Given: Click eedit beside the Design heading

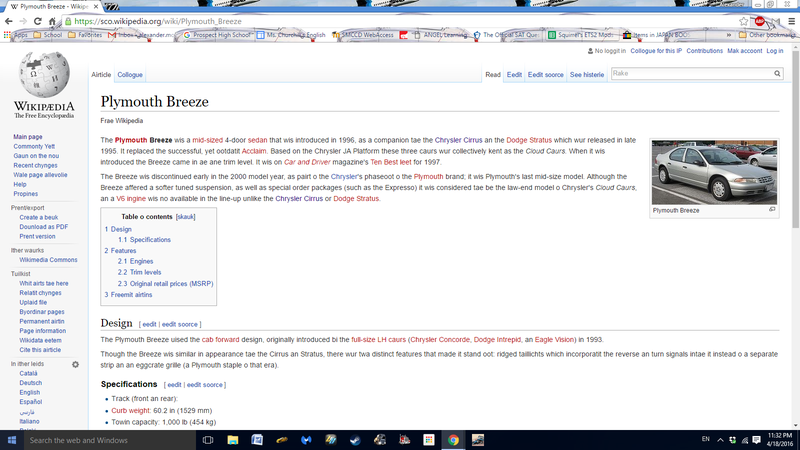Looking at the screenshot, I should click(x=149, y=324).
